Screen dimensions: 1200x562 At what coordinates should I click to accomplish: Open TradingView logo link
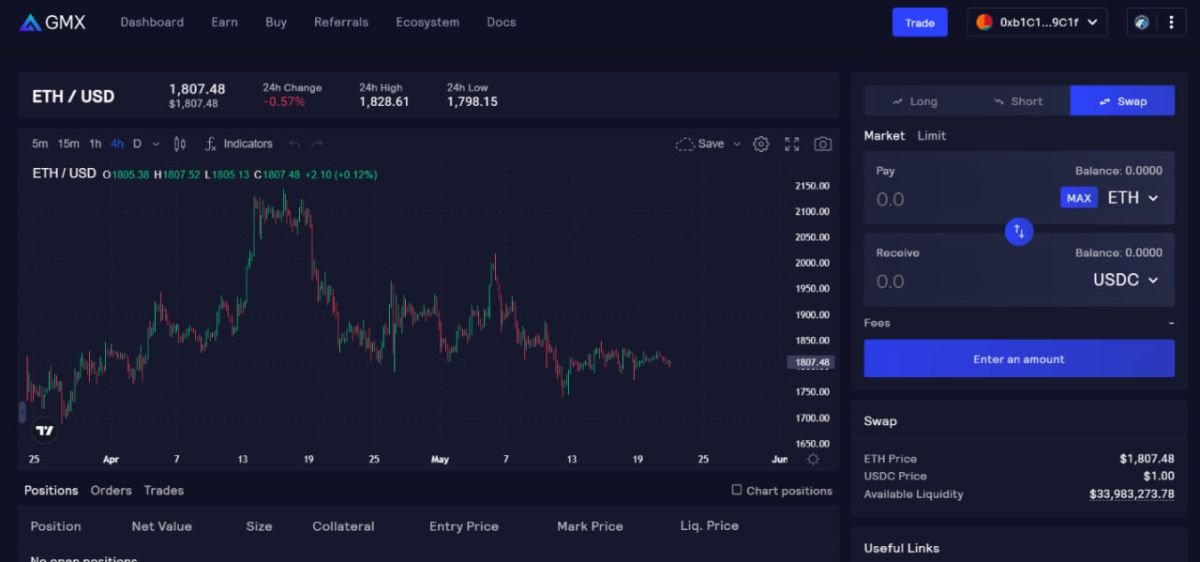(x=45, y=431)
